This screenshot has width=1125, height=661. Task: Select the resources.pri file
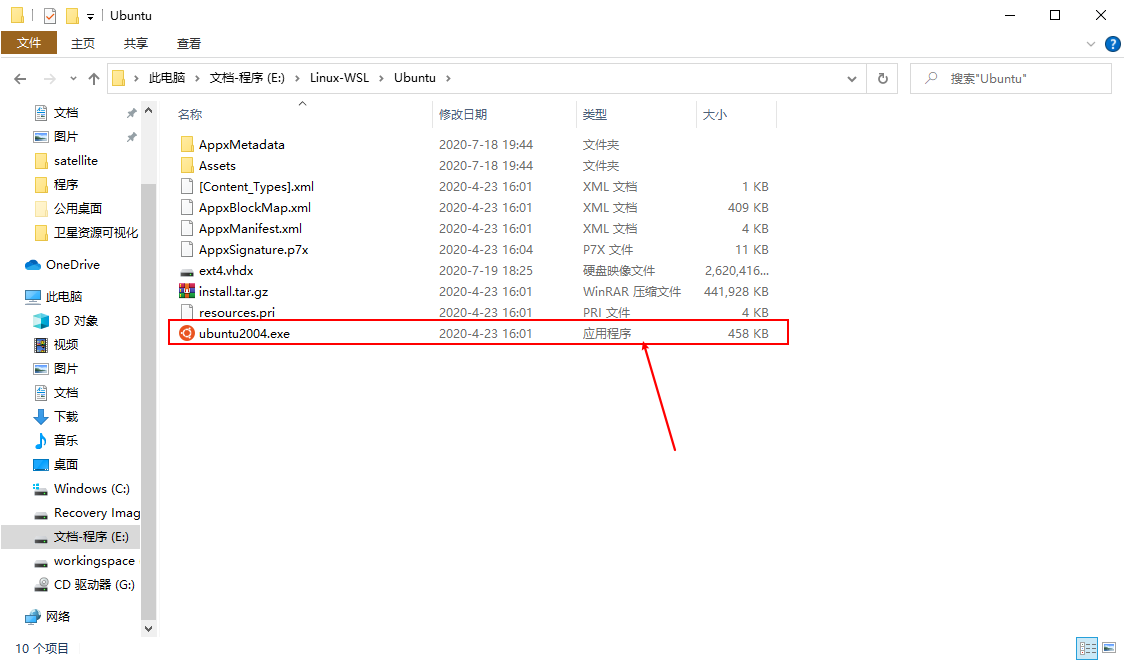click(237, 313)
